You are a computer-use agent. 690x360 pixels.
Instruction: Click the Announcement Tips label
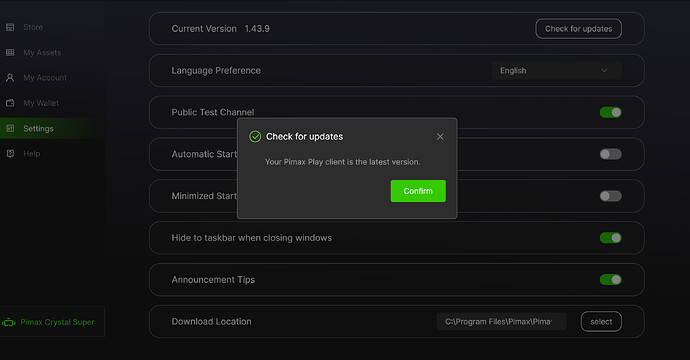(213, 280)
